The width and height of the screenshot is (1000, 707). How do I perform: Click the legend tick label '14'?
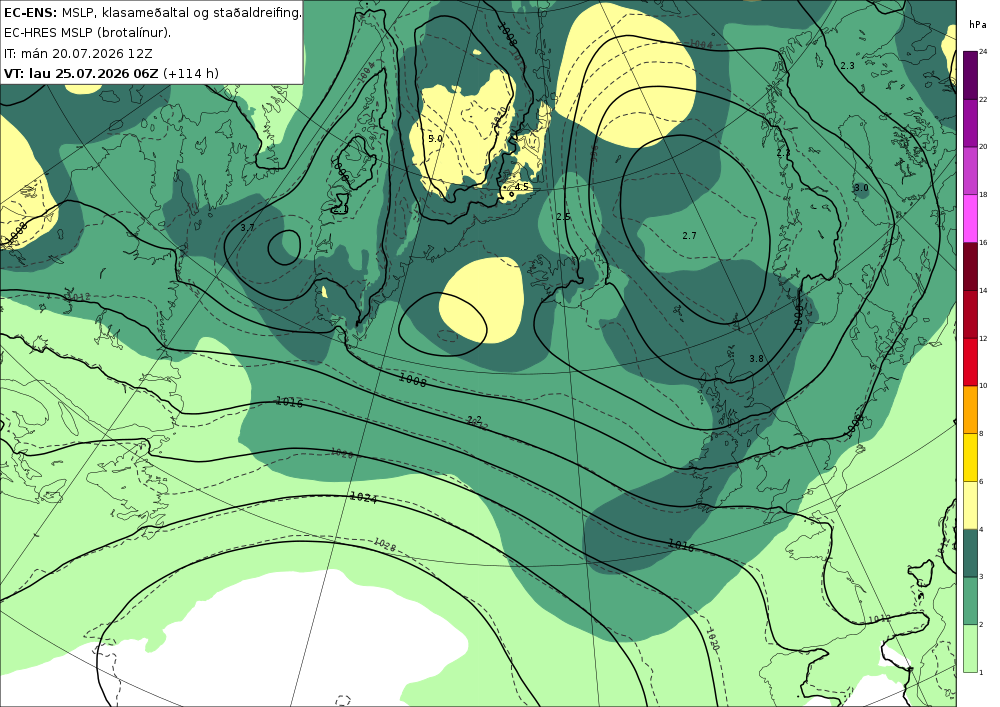point(983,291)
